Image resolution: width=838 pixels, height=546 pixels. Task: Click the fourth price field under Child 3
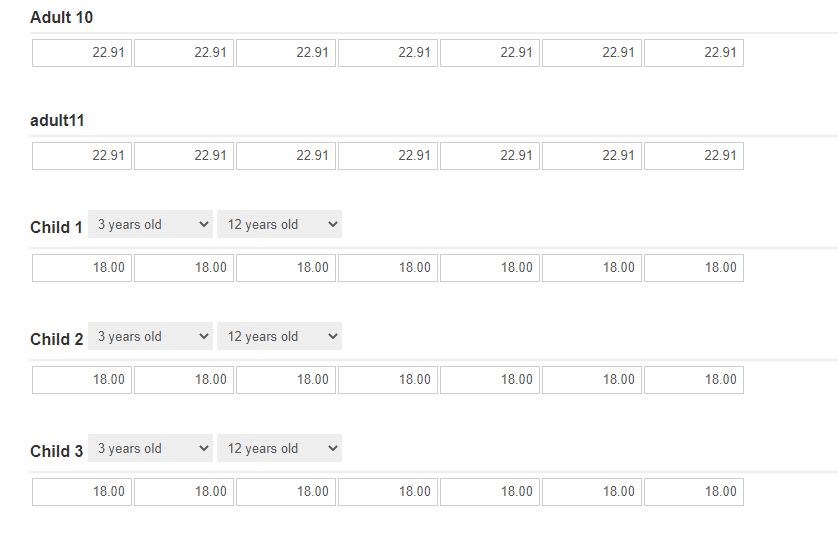pos(388,492)
